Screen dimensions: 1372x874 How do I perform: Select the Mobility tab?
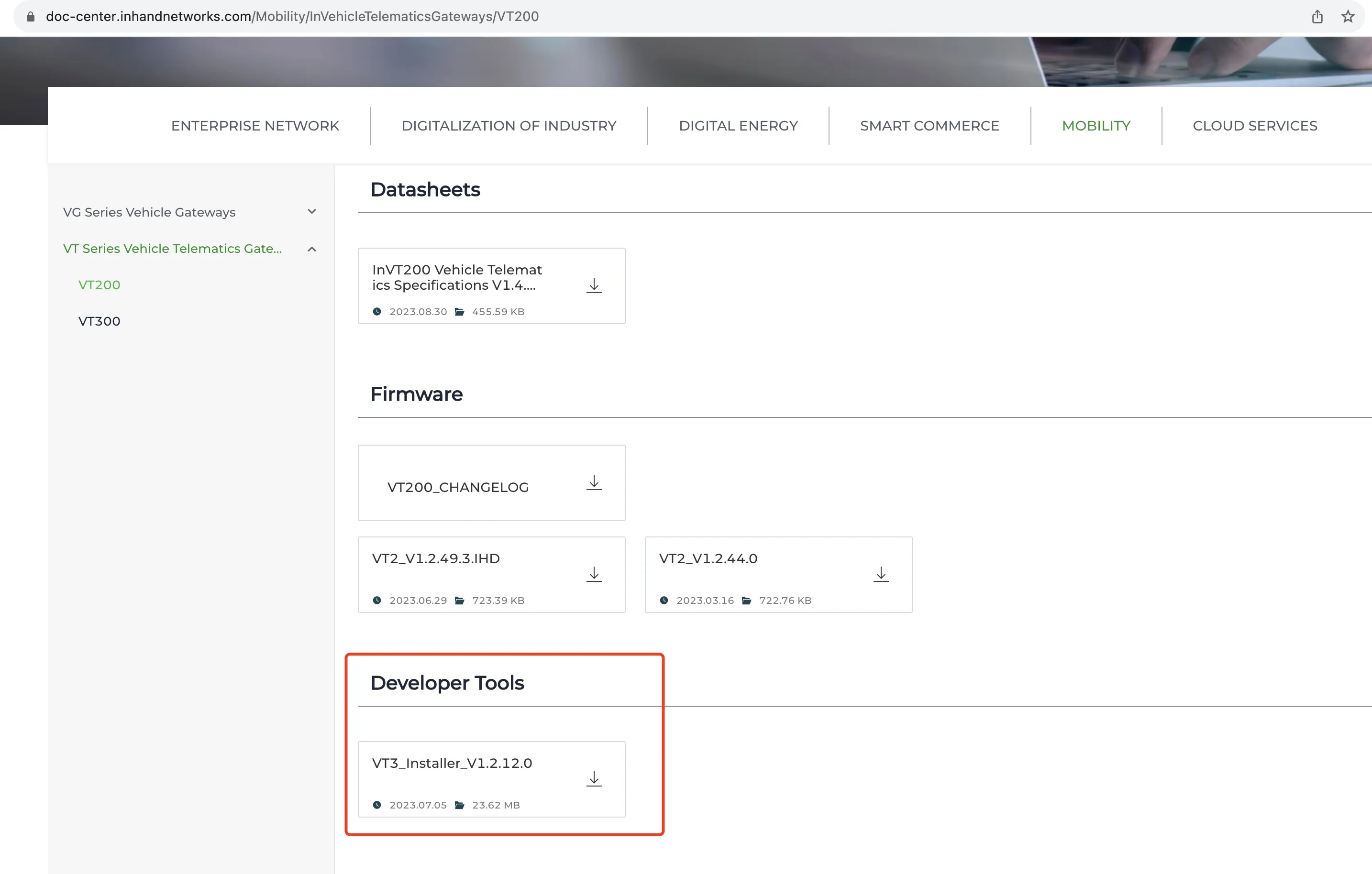pyautogui.click(x=1095, y=126)
